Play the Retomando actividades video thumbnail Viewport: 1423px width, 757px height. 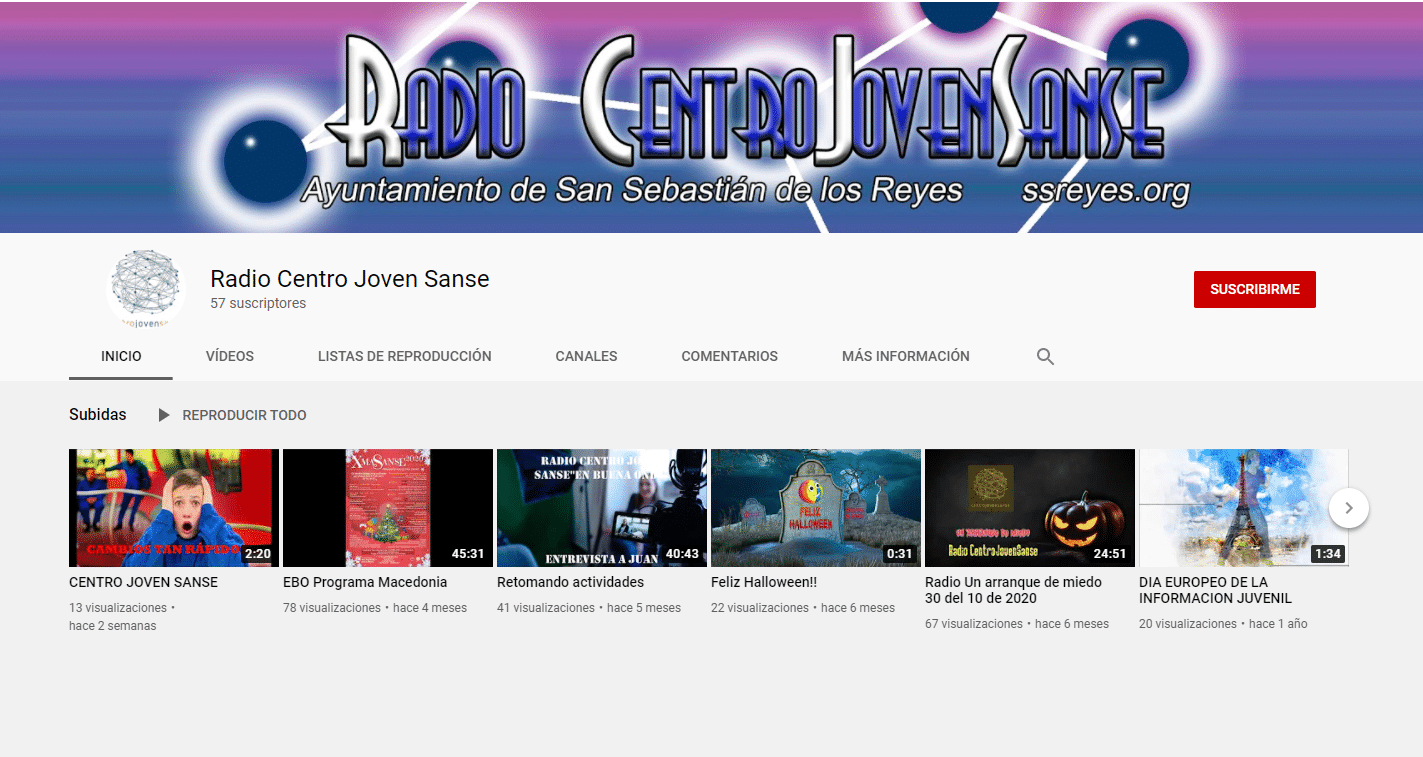point(601,508)
